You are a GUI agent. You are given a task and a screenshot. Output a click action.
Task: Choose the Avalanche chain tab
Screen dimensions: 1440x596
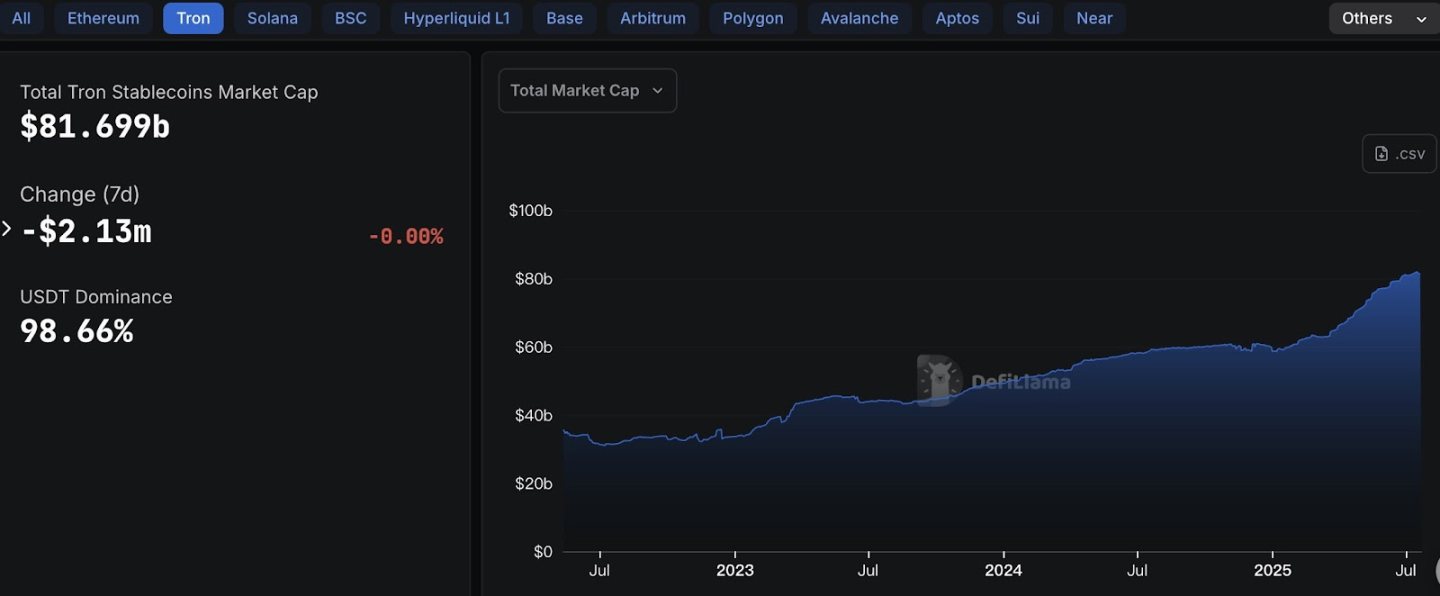(859, 18)
